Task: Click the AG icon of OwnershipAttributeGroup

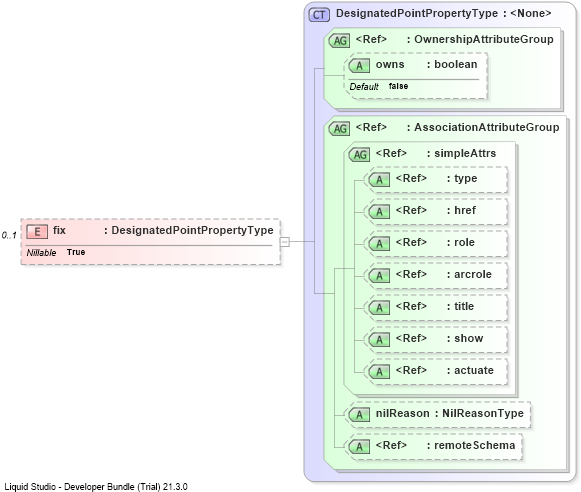Action: [340, 40]
